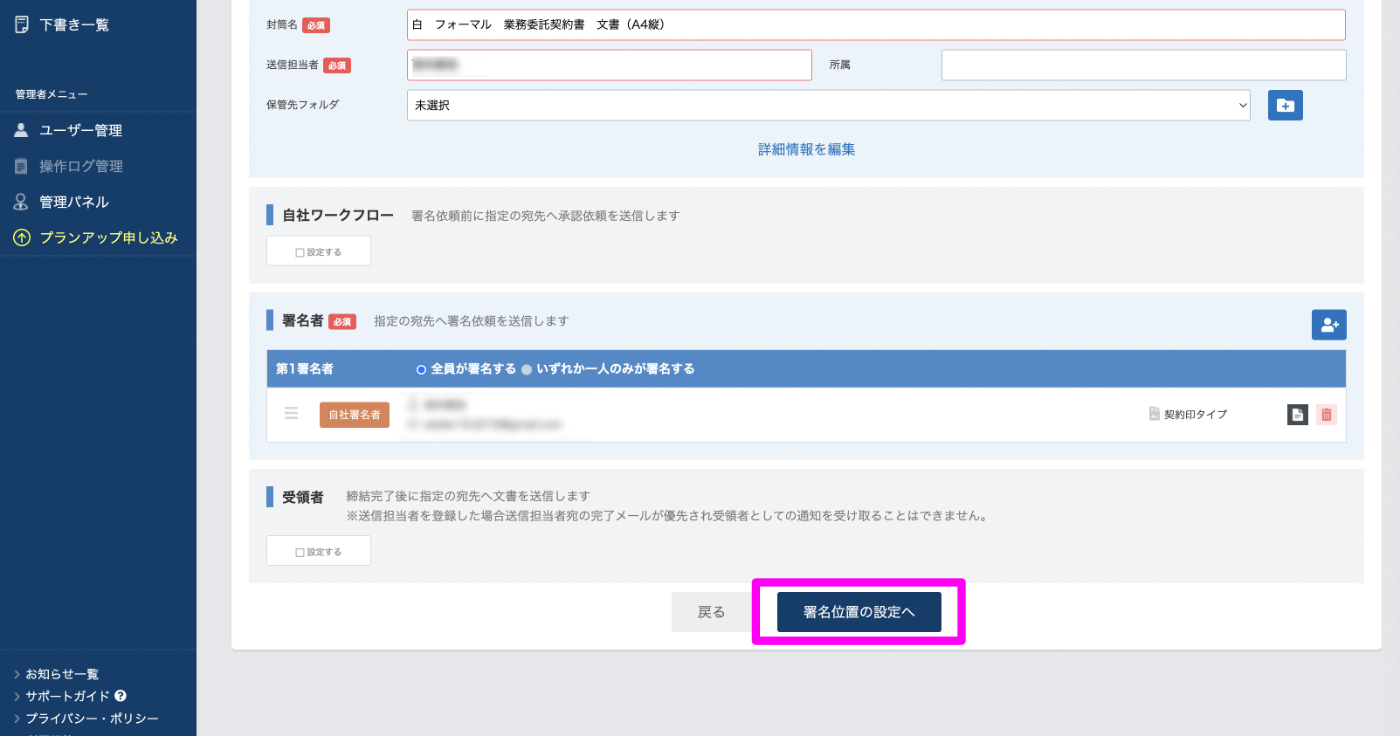Click the プランアップ申し込み arrow icon
This screenshot has height=736, width=1400.
(x=21, y=238)
